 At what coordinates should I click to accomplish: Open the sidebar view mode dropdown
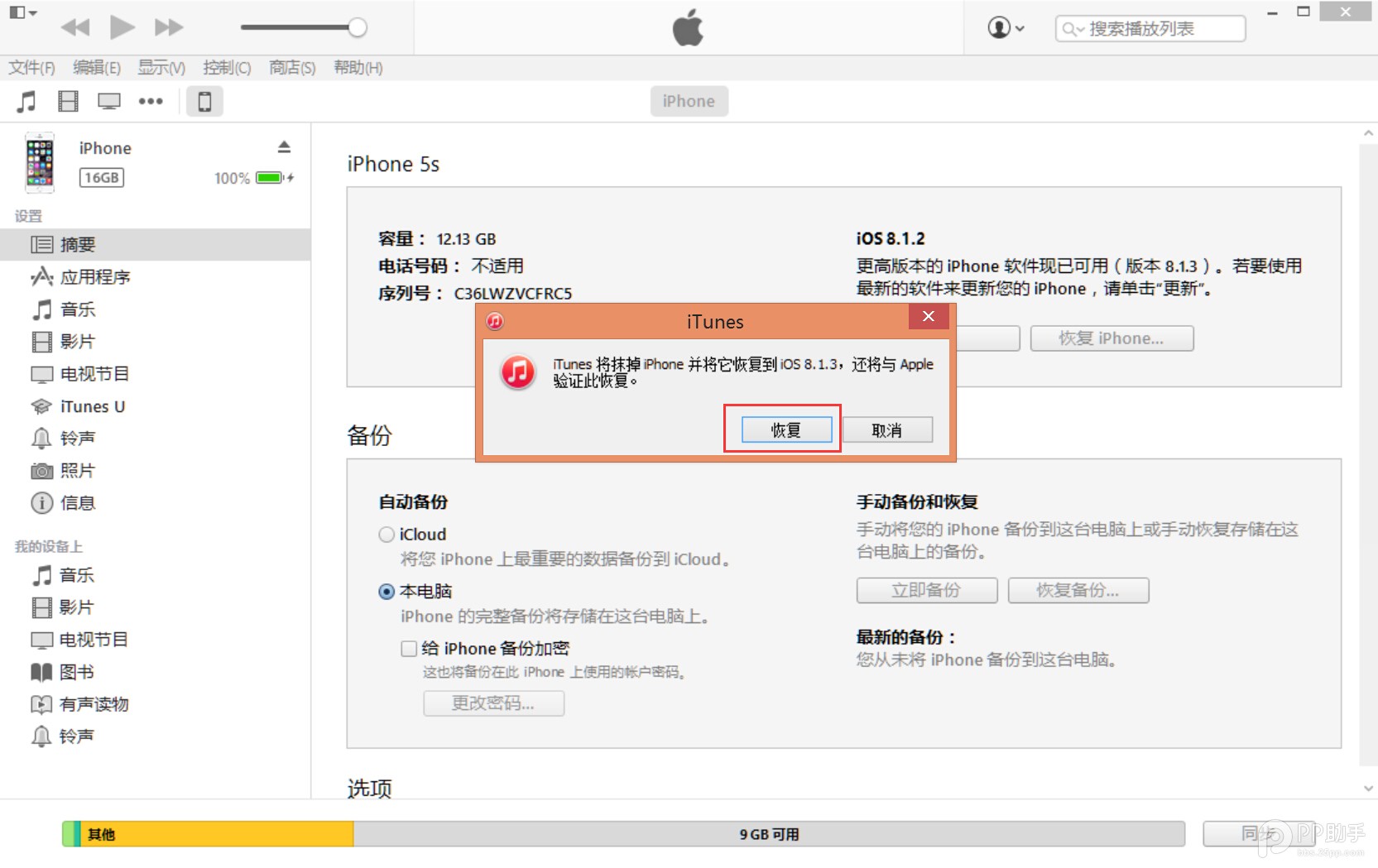(x=22, y=12)
